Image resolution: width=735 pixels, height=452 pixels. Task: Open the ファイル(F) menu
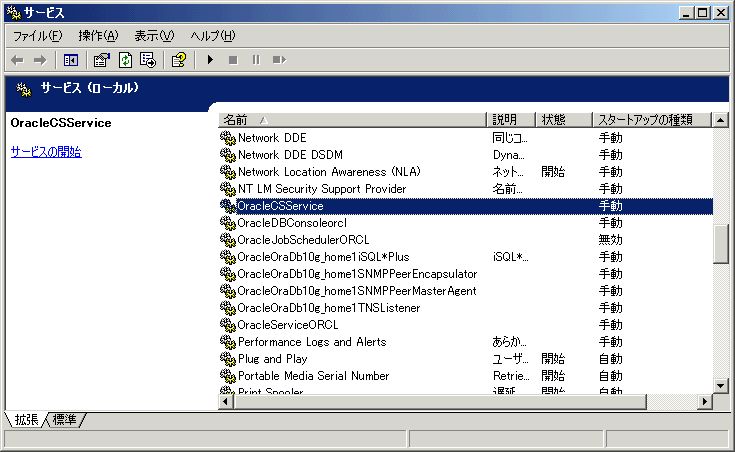pos(37,36)
